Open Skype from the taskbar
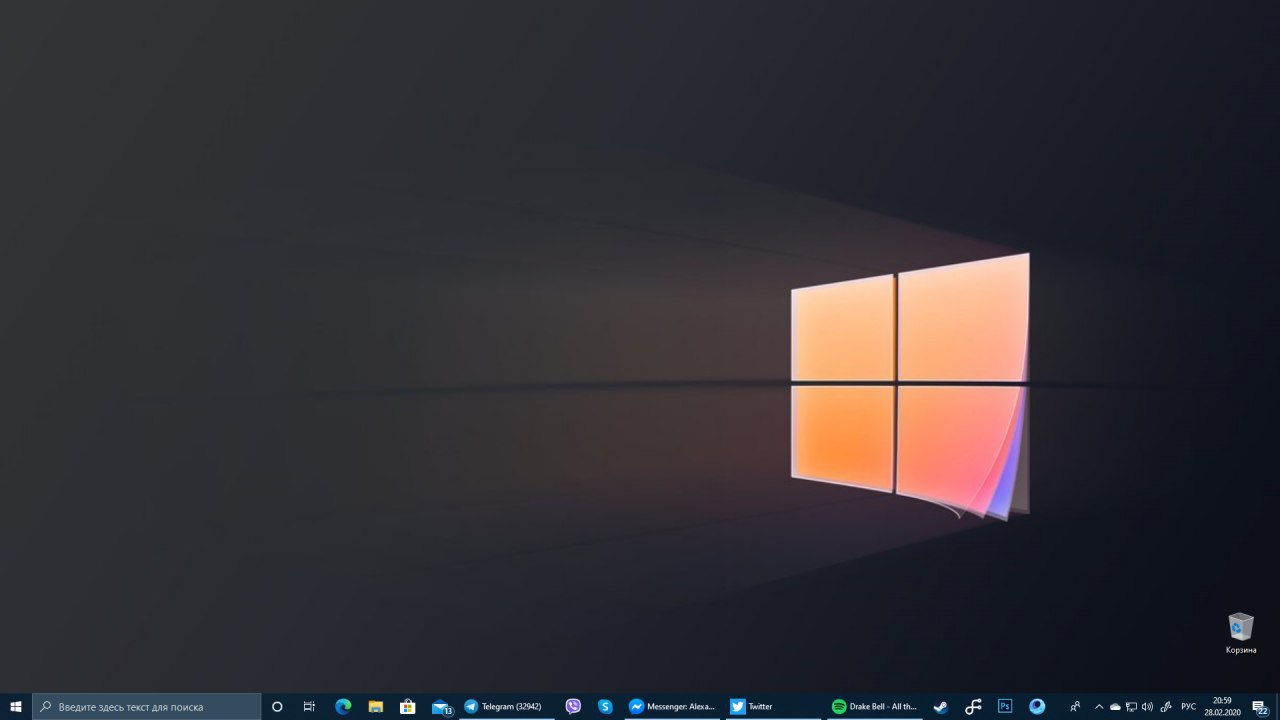1280x720 pixels. pyautogui.click(x=605, y=706)
